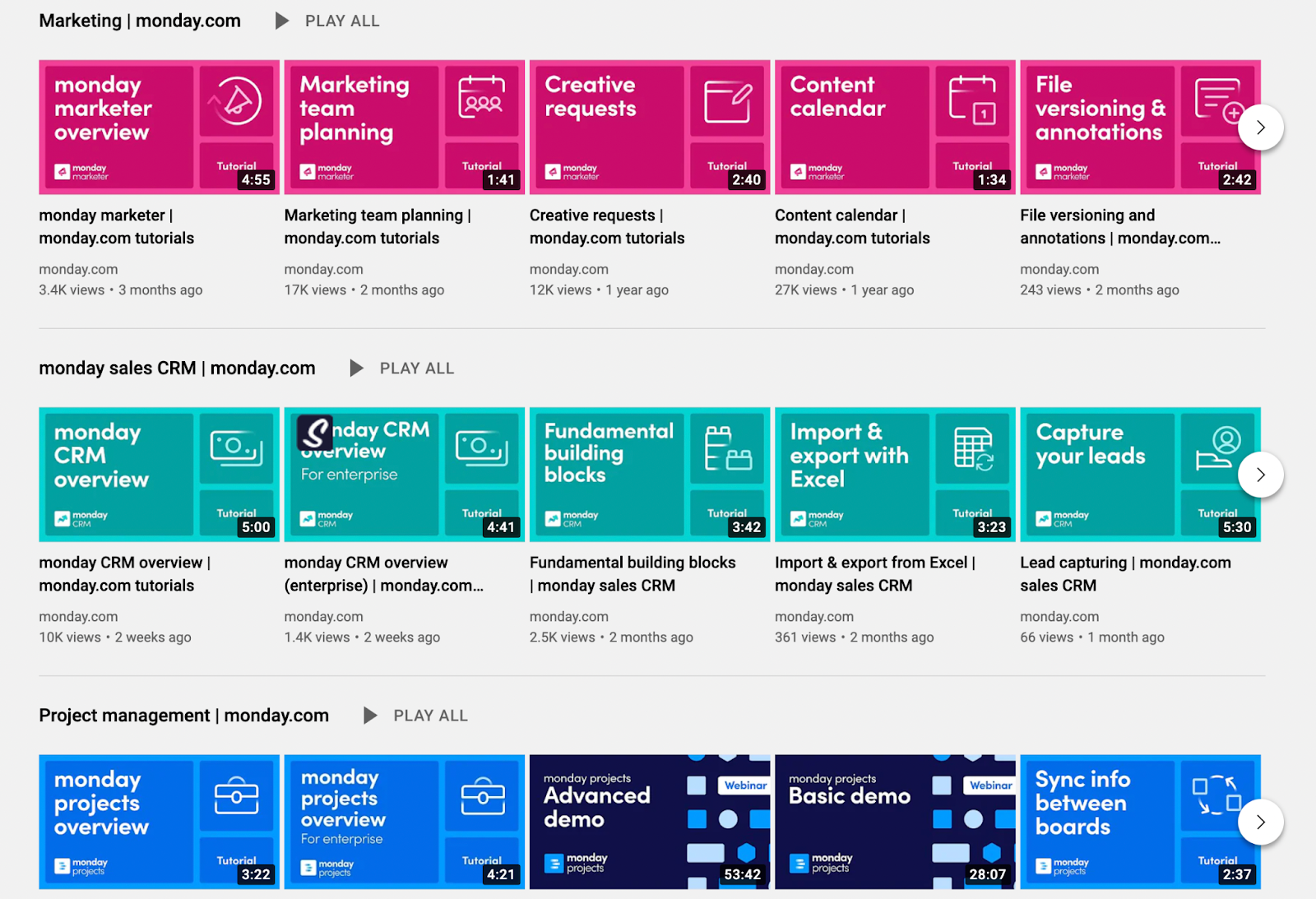This screenshot has width=1316, height=899.
Task: Open Sync info between boards thumbnail
Action: [x=1140, y=822]
